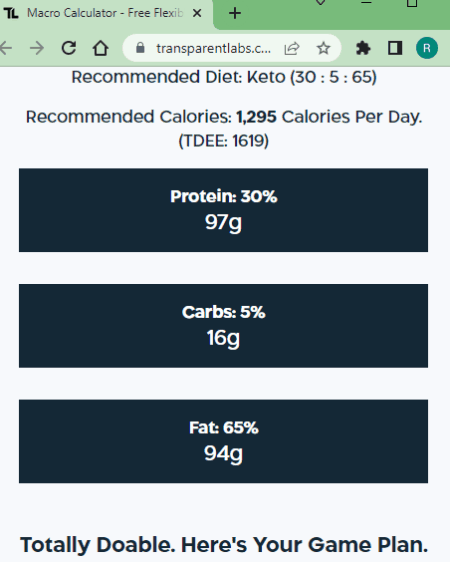
Task: Open the R profile avatar menu
Action: tap(427, 48)
